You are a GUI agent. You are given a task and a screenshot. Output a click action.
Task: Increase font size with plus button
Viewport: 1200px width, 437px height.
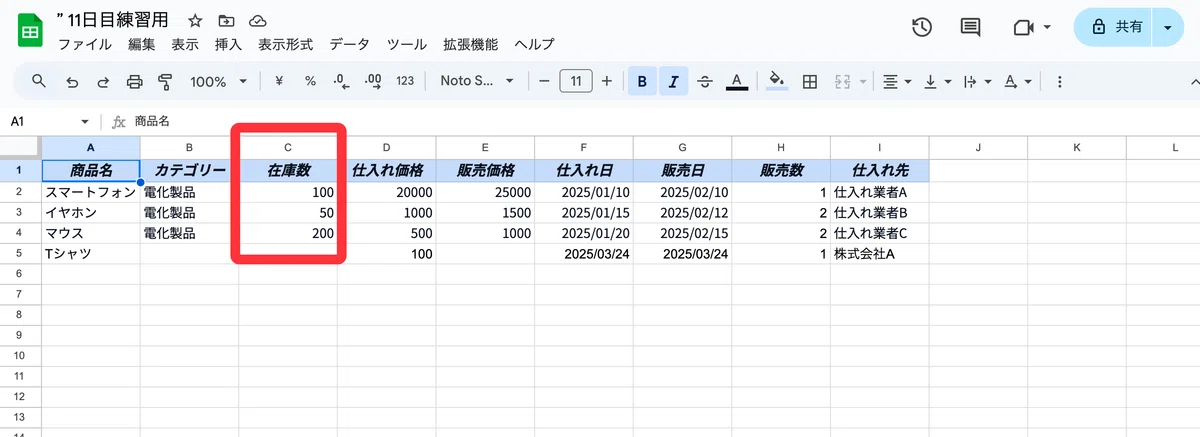click(x=606, y=81)
